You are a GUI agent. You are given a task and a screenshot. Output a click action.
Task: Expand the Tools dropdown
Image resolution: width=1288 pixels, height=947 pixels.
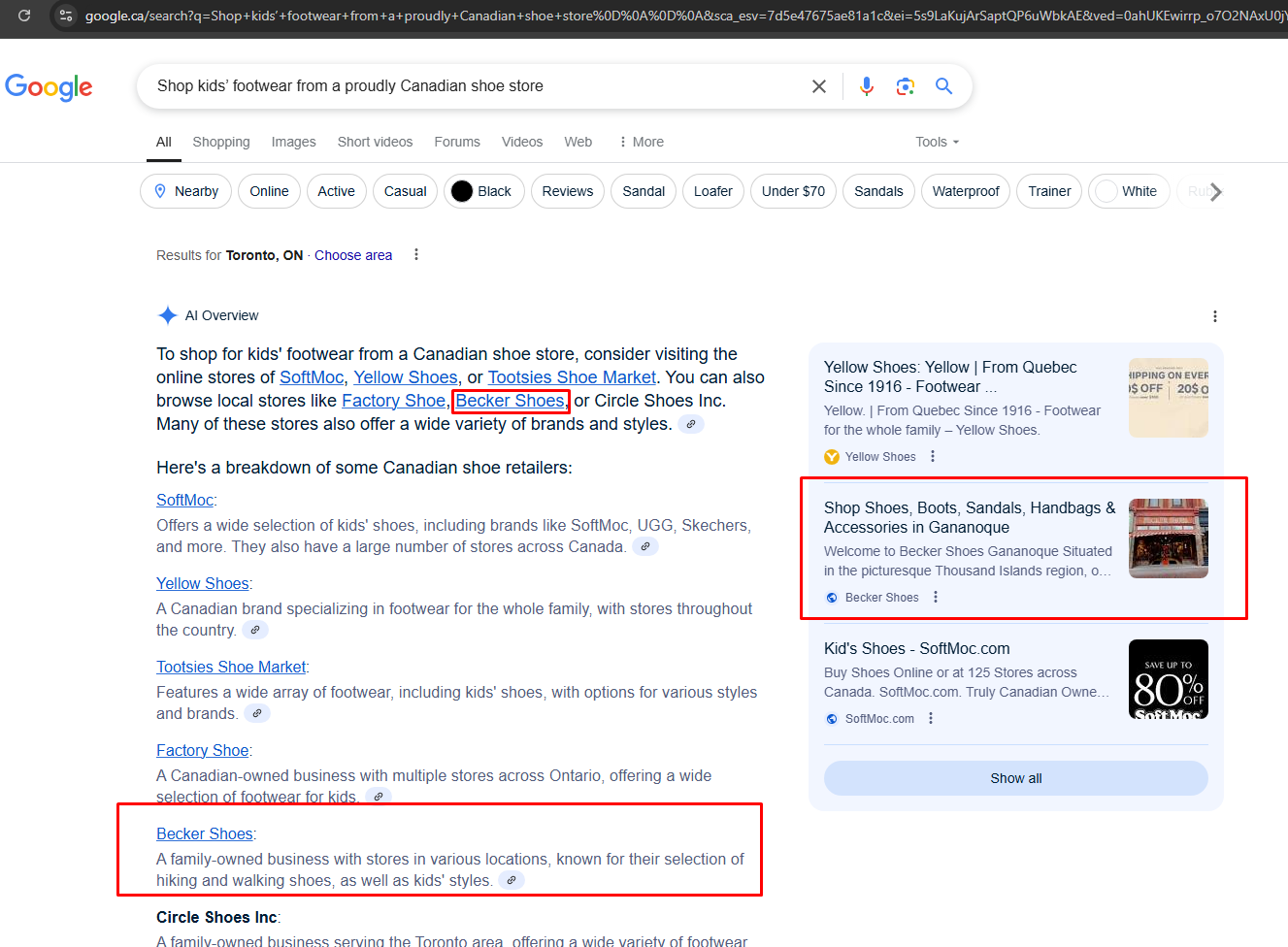point(937,142)
